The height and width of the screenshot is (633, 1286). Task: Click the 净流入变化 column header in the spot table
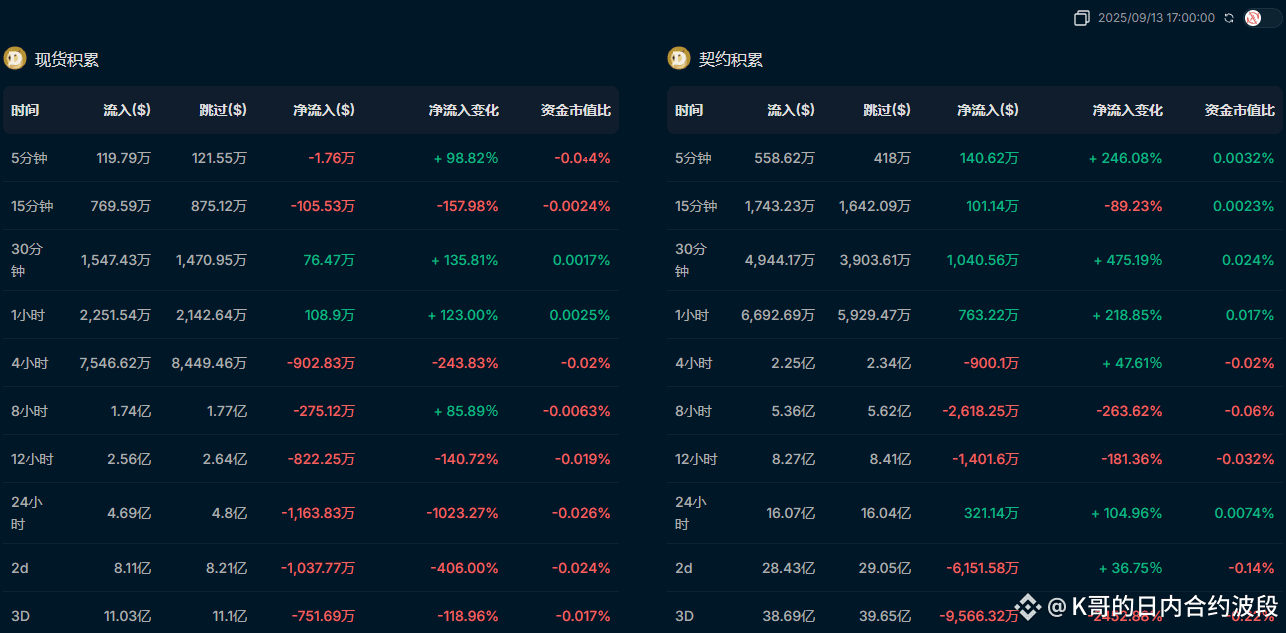(464, 110)
